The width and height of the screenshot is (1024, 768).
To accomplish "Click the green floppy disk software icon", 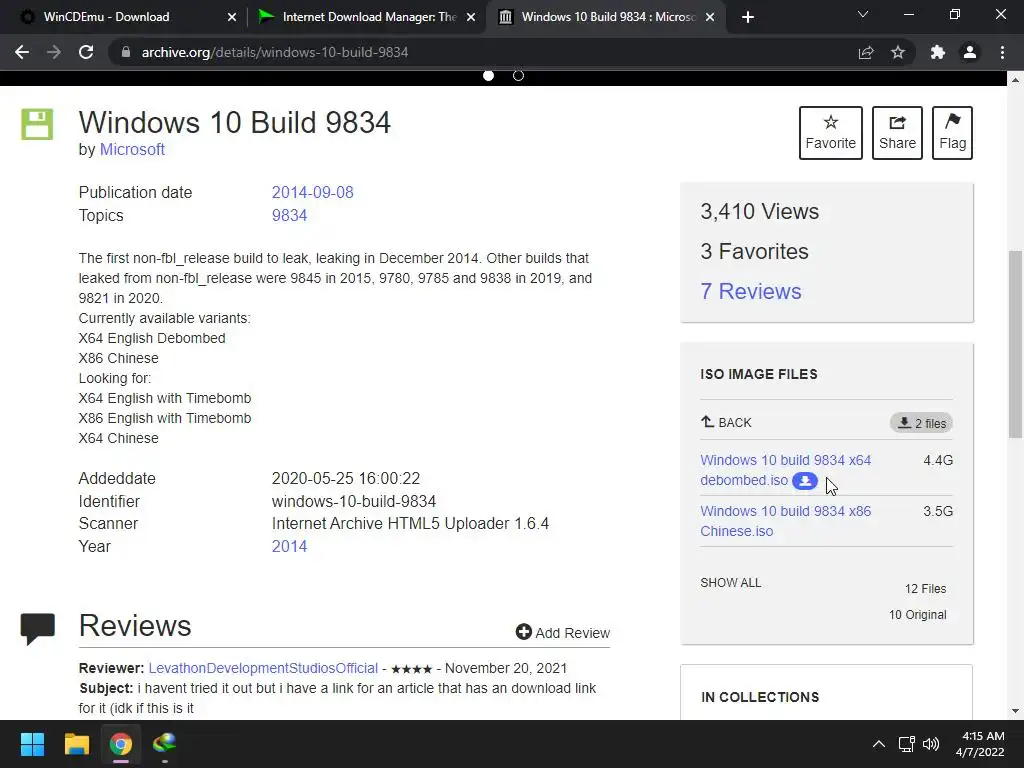I will (x=37, y=124).
